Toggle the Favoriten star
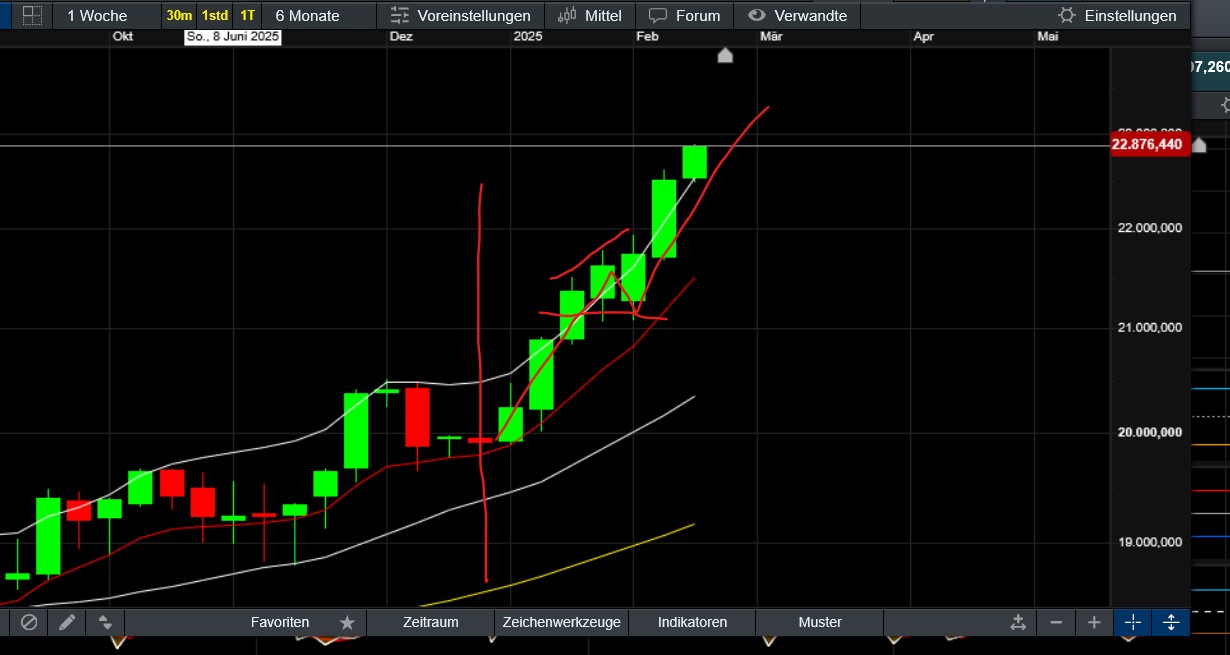Viewport: 1230px width, 655px height. (347, 622)
